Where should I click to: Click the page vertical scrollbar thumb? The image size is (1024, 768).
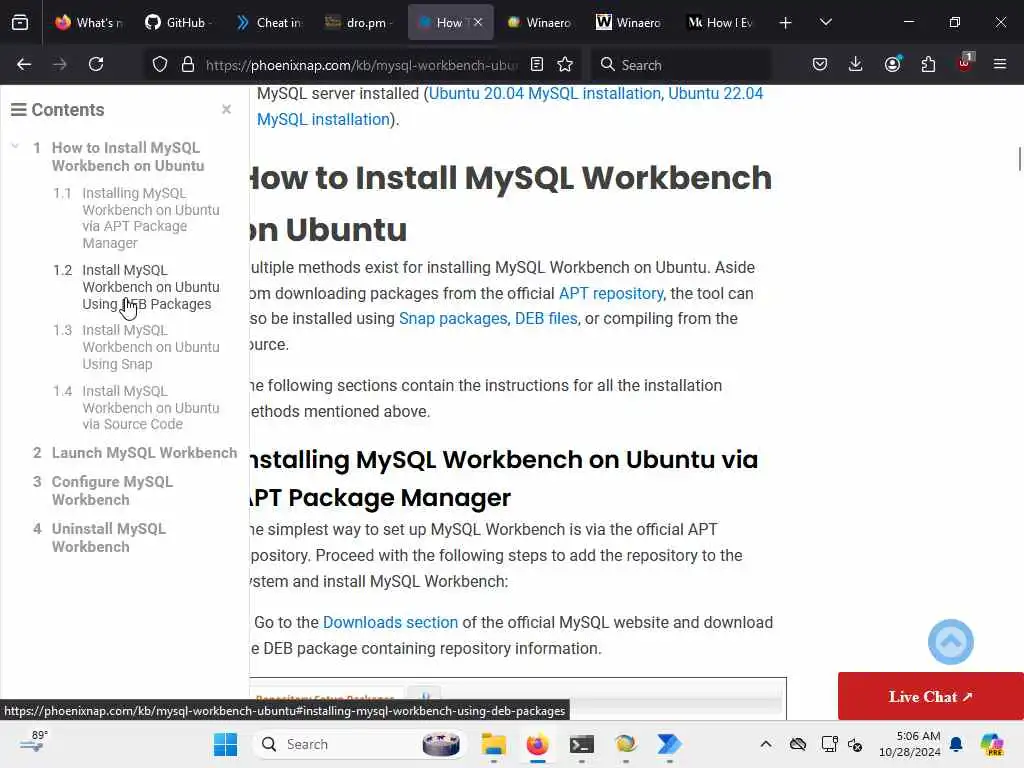(1019, 159)
